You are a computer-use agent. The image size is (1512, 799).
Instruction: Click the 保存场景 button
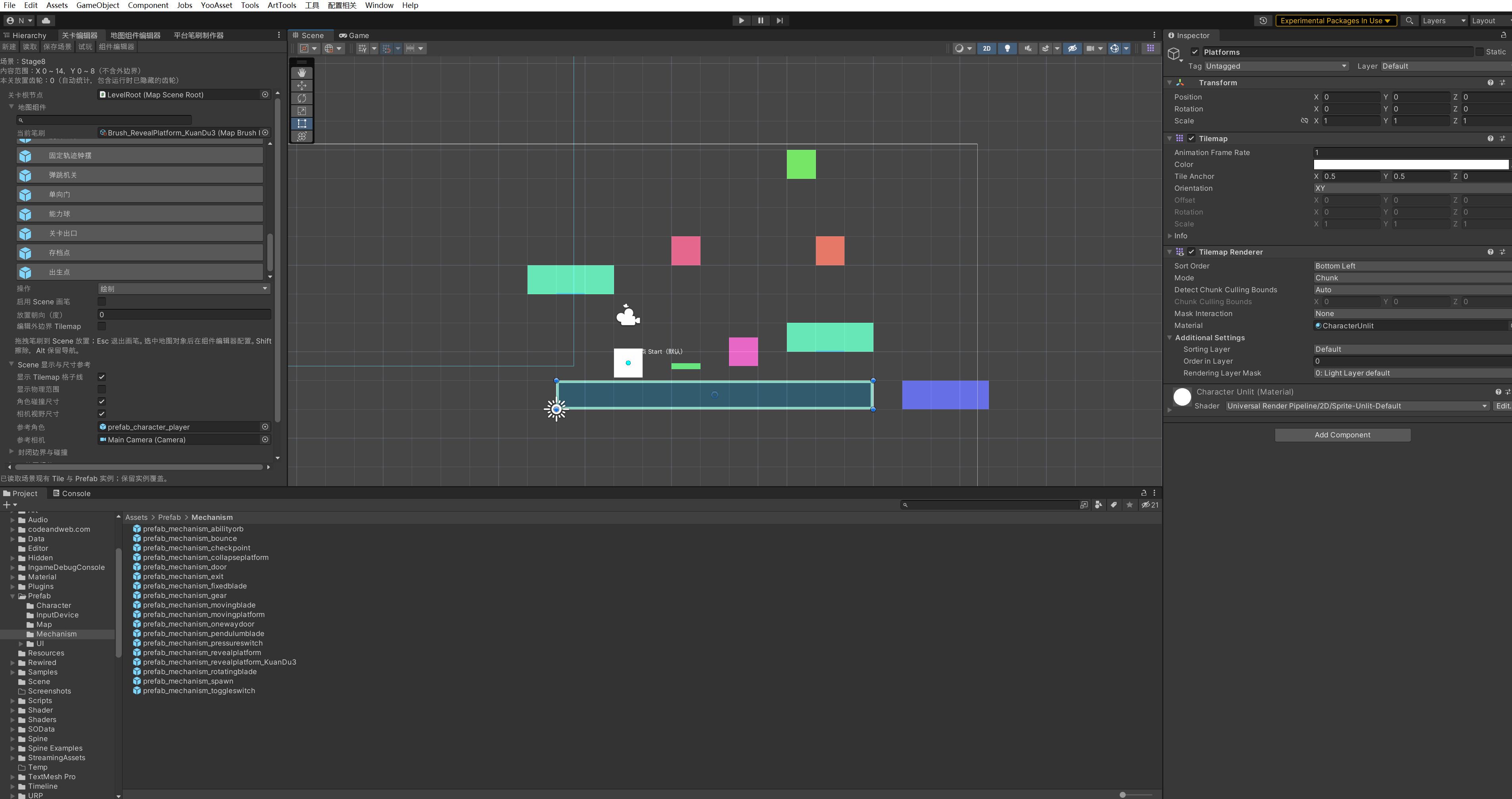tap(58, 47)
